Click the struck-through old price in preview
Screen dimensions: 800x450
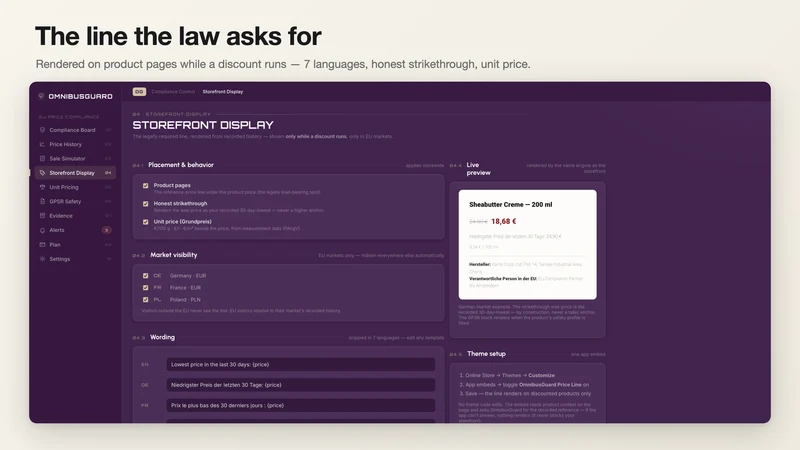click(x=478, y=222)
